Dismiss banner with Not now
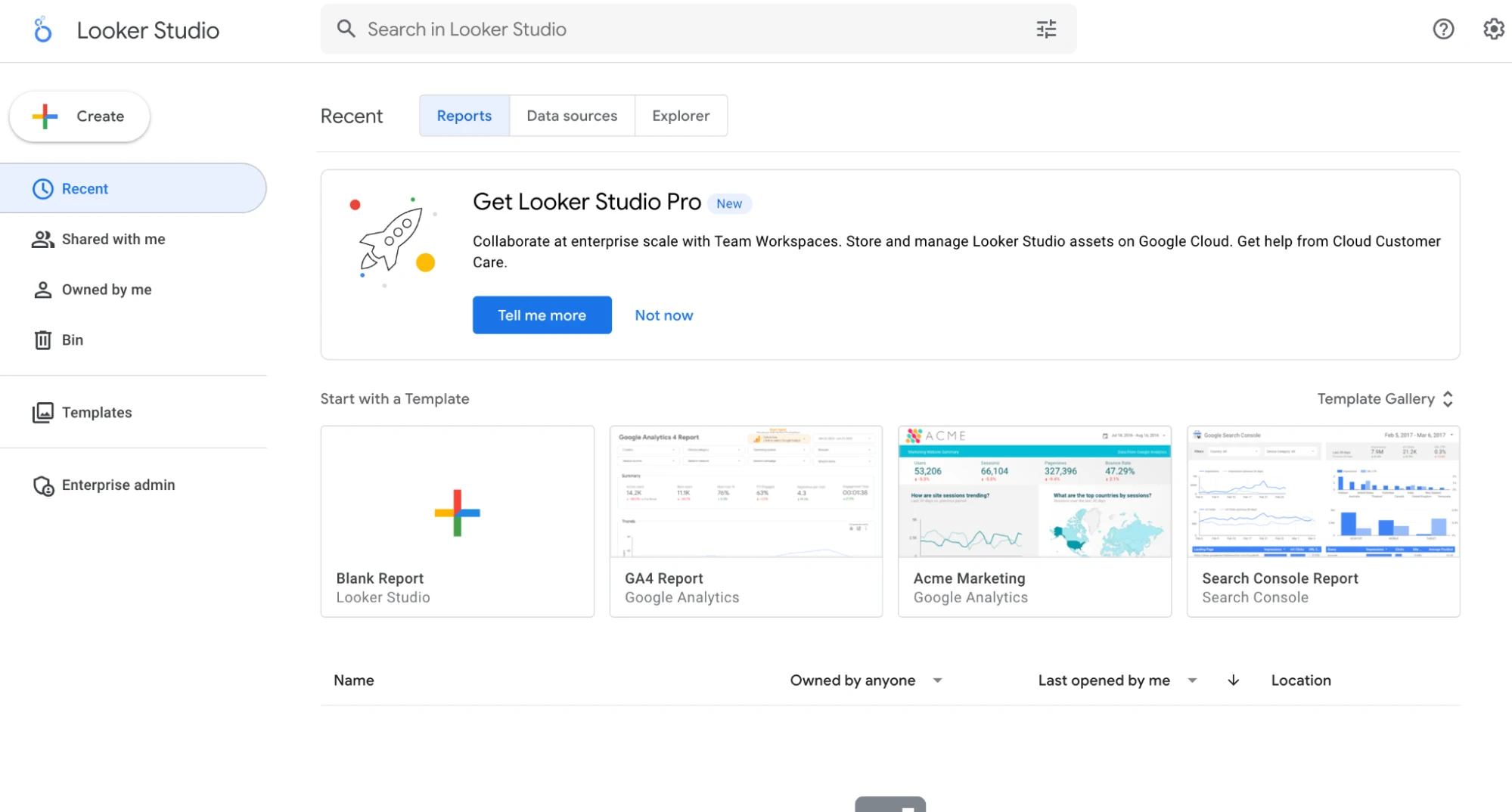 (x=663, y=315)
